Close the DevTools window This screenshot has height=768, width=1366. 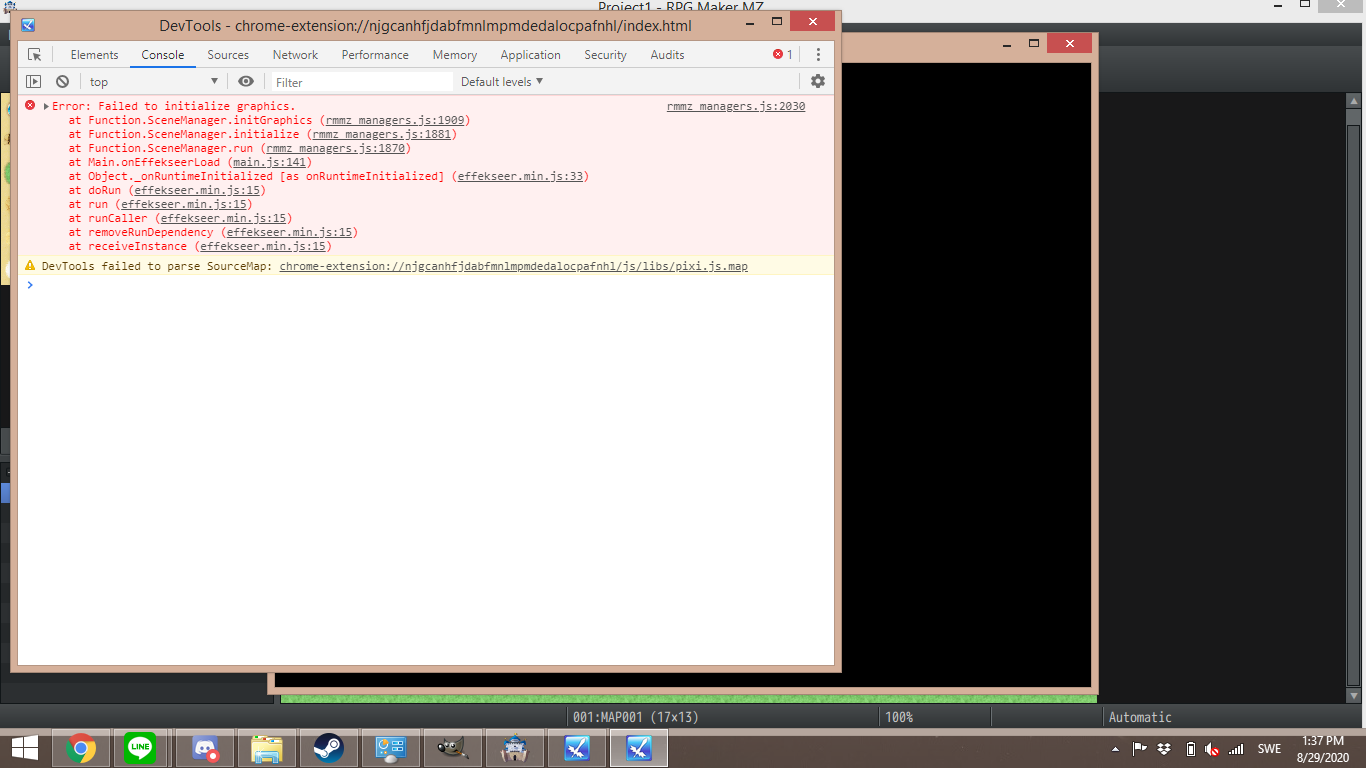point(813,22)
